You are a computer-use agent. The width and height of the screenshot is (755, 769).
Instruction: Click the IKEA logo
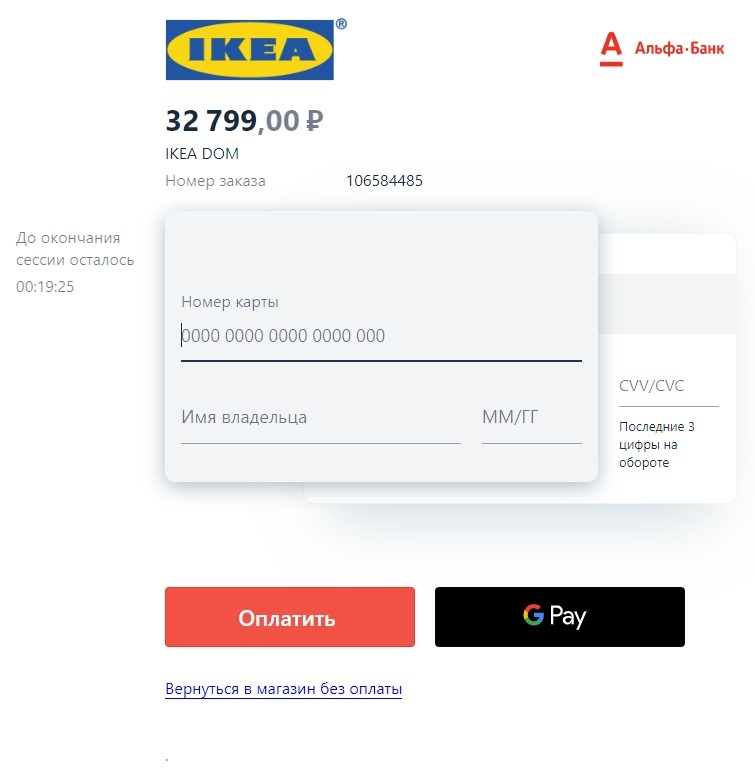point(249,50)
